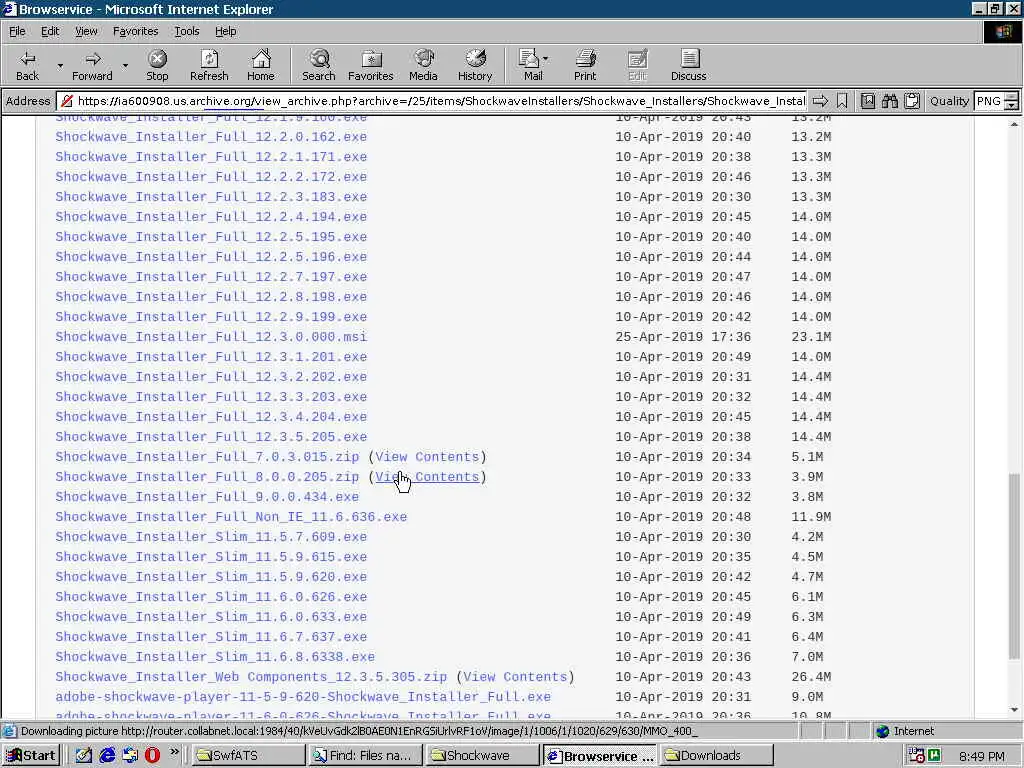Click the bookmark ribbon icon
The image size is (1024, 768).
[x=842, y=101]
